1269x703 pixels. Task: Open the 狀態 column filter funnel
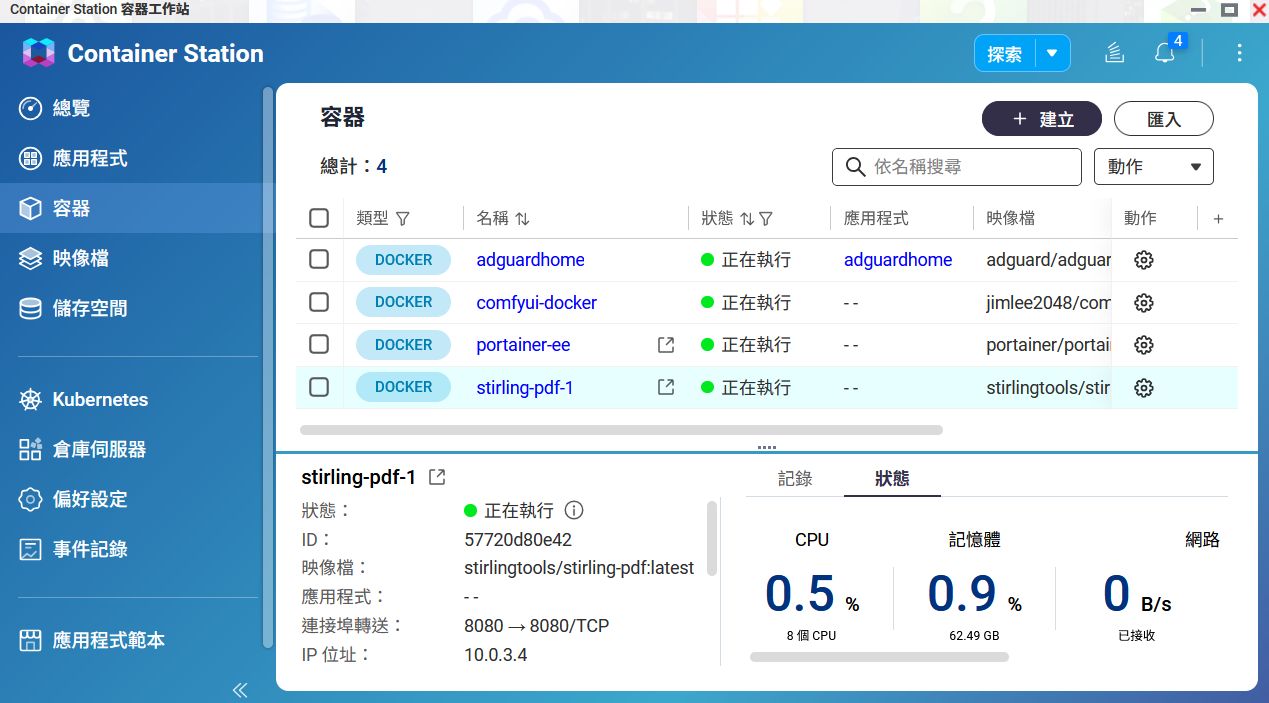point(766,218)
